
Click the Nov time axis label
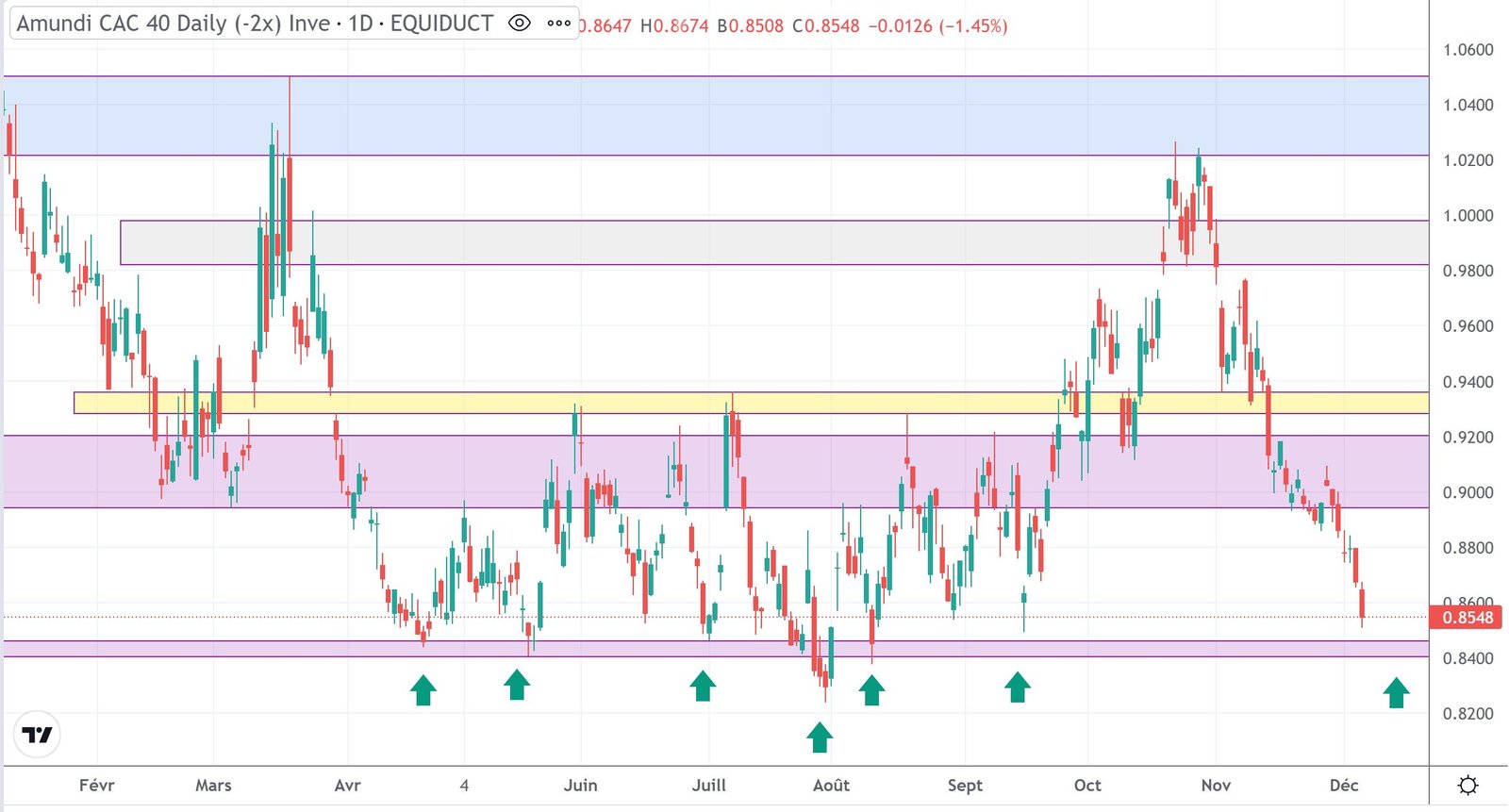click(x=1216, y=786)
